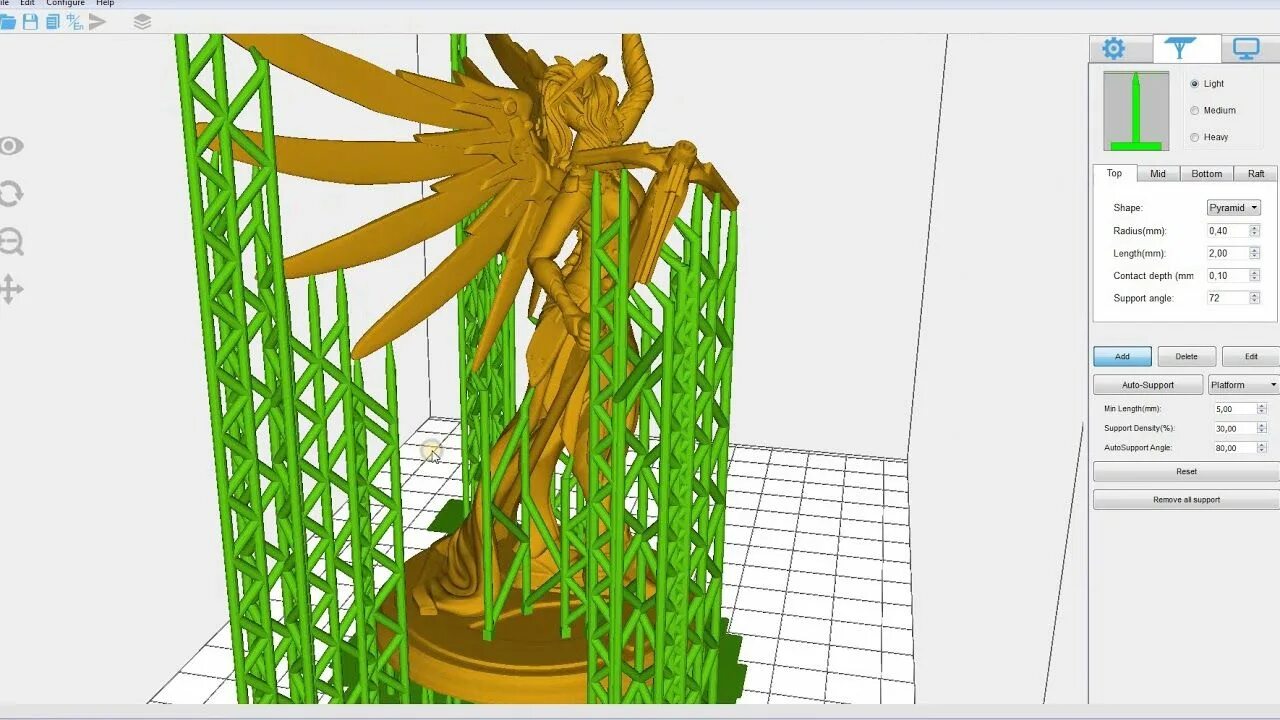This screenshot has height=720, width=1280.
Task: Click the Min Length(mm) value field
Action: [x=1234, y=409]
